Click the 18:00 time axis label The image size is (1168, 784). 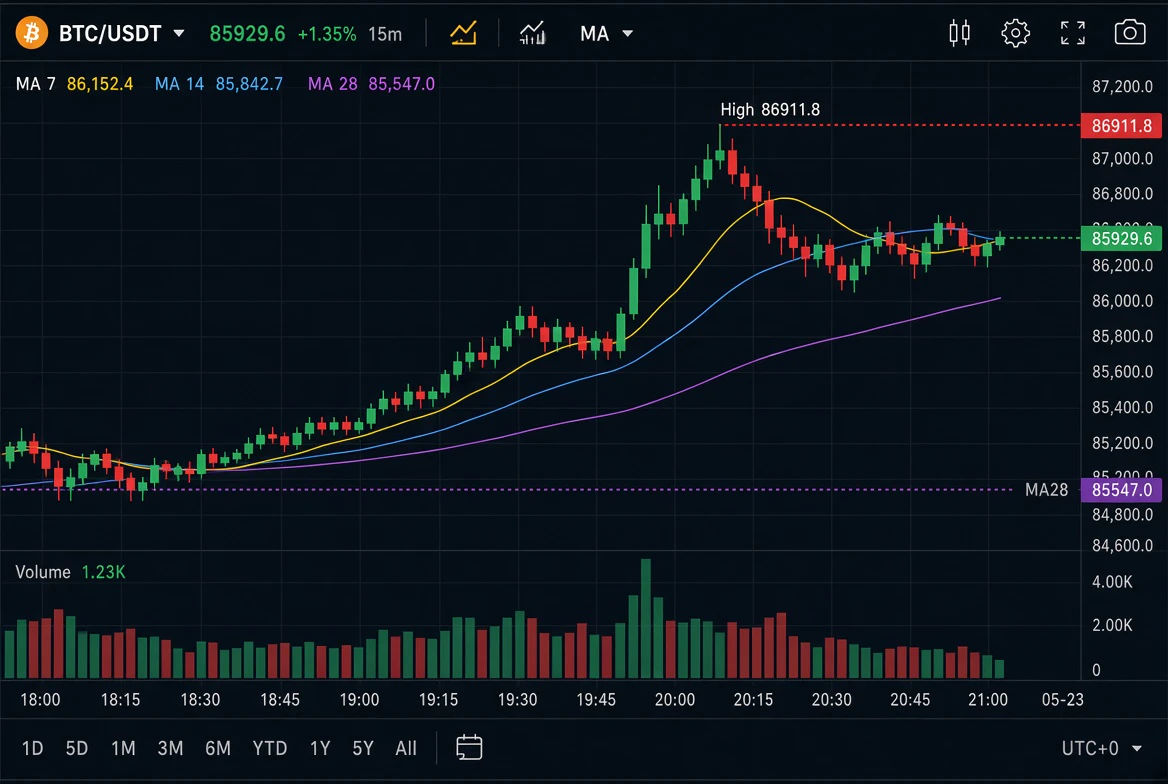(x=40, y=699)
